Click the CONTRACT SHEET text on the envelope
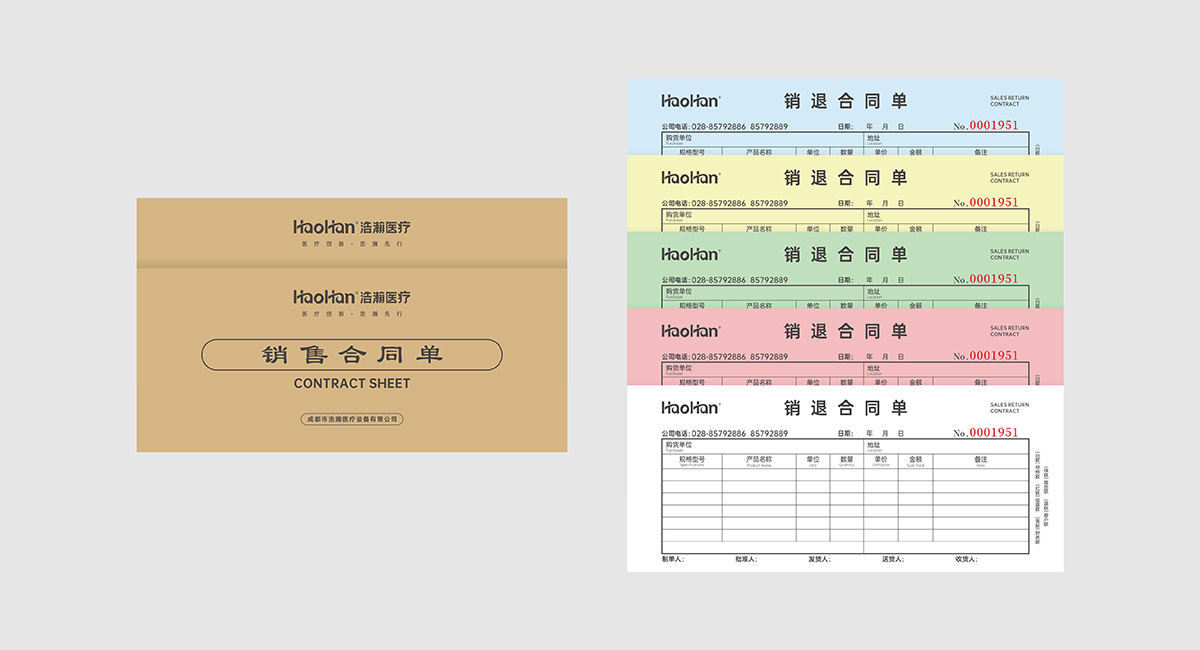Viewport: 1200px width, 650px height. (x=352, y=383)
